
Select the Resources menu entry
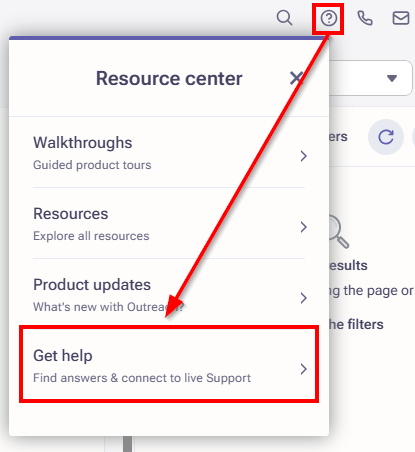169,223
